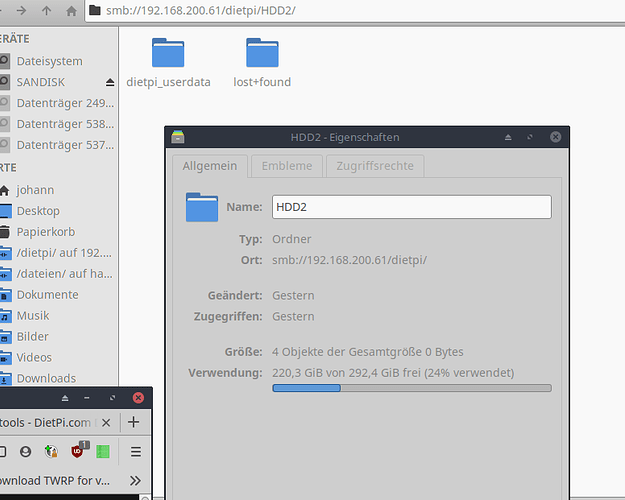Switch to Embleme tab
625x500 pixels.
[287, 166]
